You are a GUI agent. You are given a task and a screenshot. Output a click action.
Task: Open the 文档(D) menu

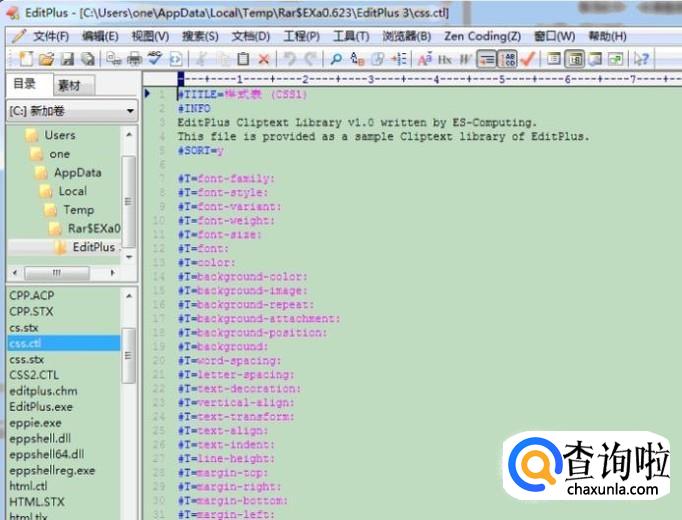pyautogui.click(x=251, y=36)
